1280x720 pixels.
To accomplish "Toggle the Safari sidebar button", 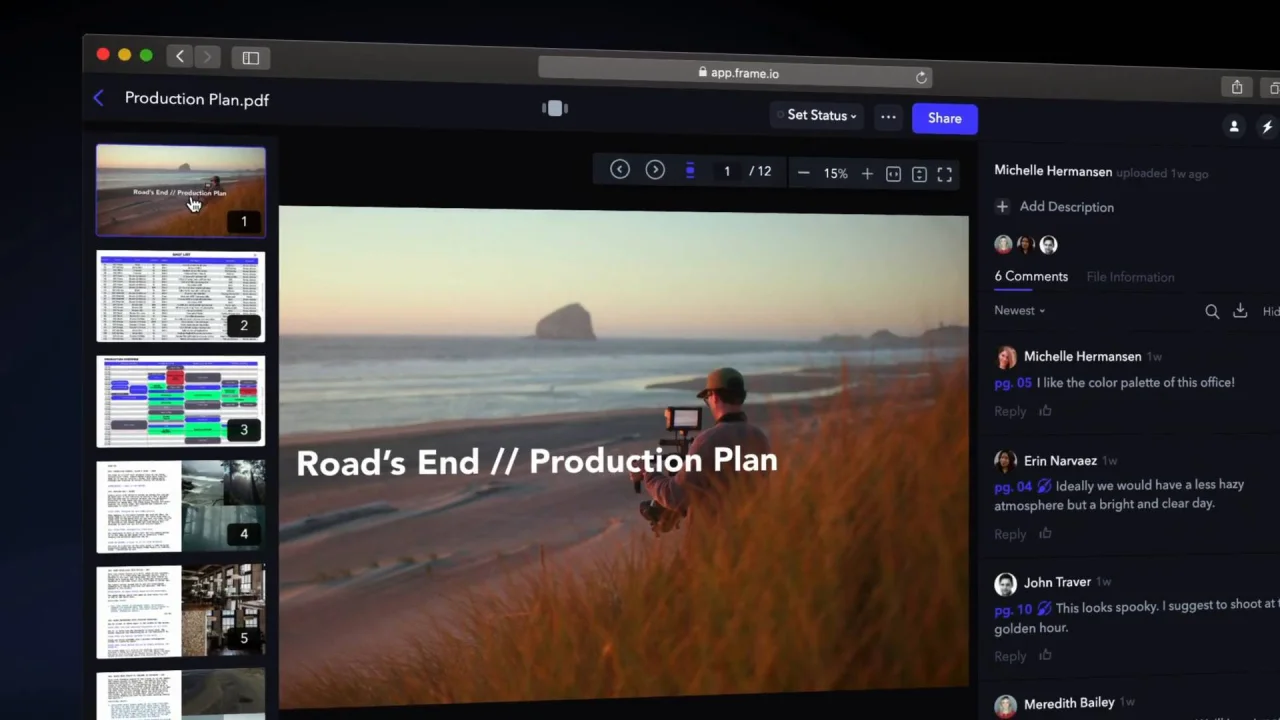I will [x=251, y=58].
